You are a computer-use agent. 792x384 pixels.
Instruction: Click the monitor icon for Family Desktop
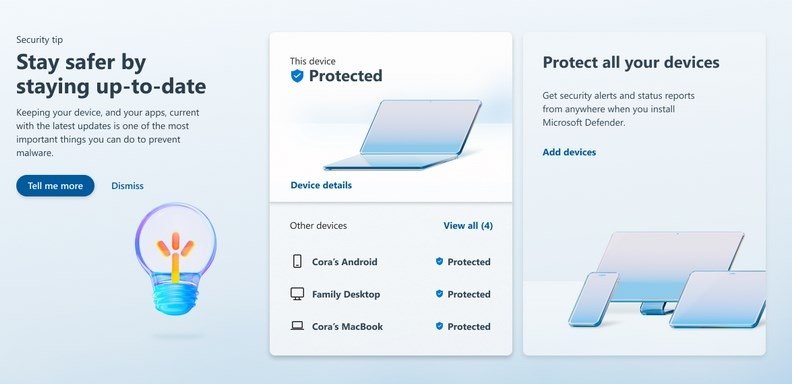pyautogui.click(x=297, y=294)
